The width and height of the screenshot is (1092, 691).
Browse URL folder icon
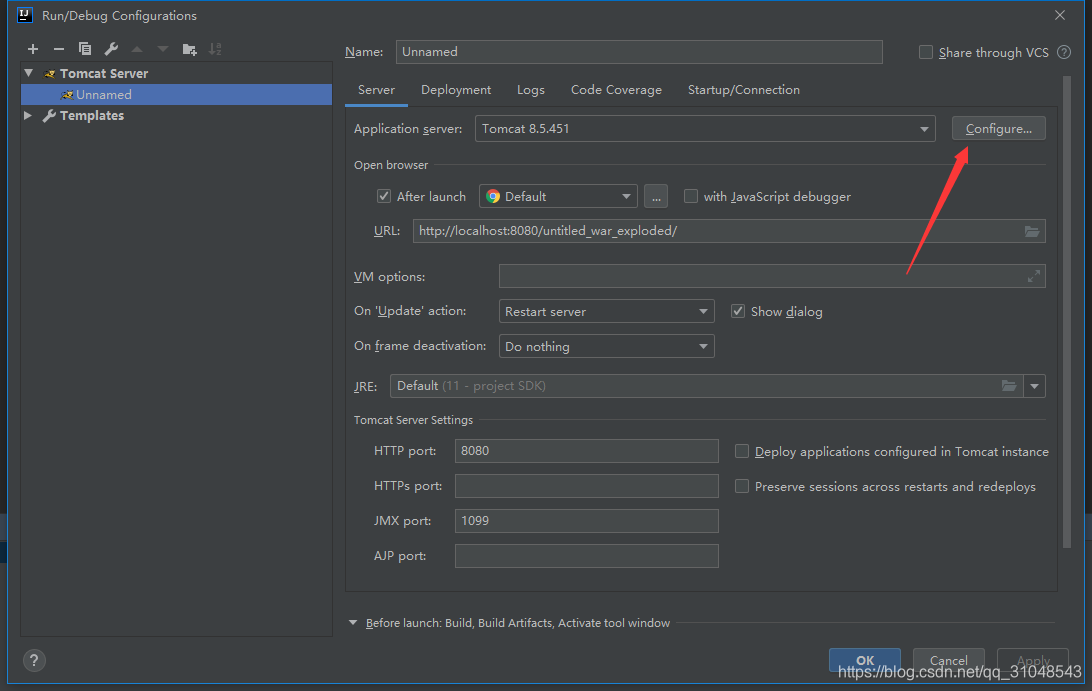pos(1032,231)
